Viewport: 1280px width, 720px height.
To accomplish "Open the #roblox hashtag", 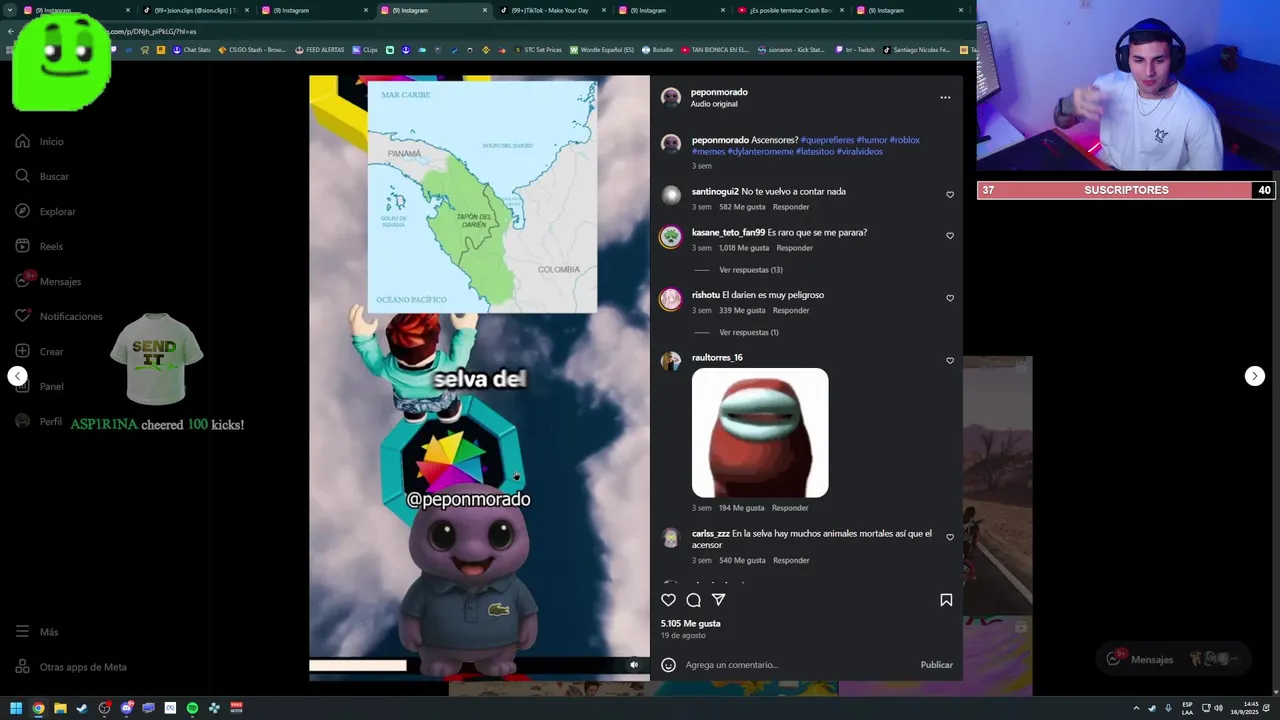I will [905, 140].
